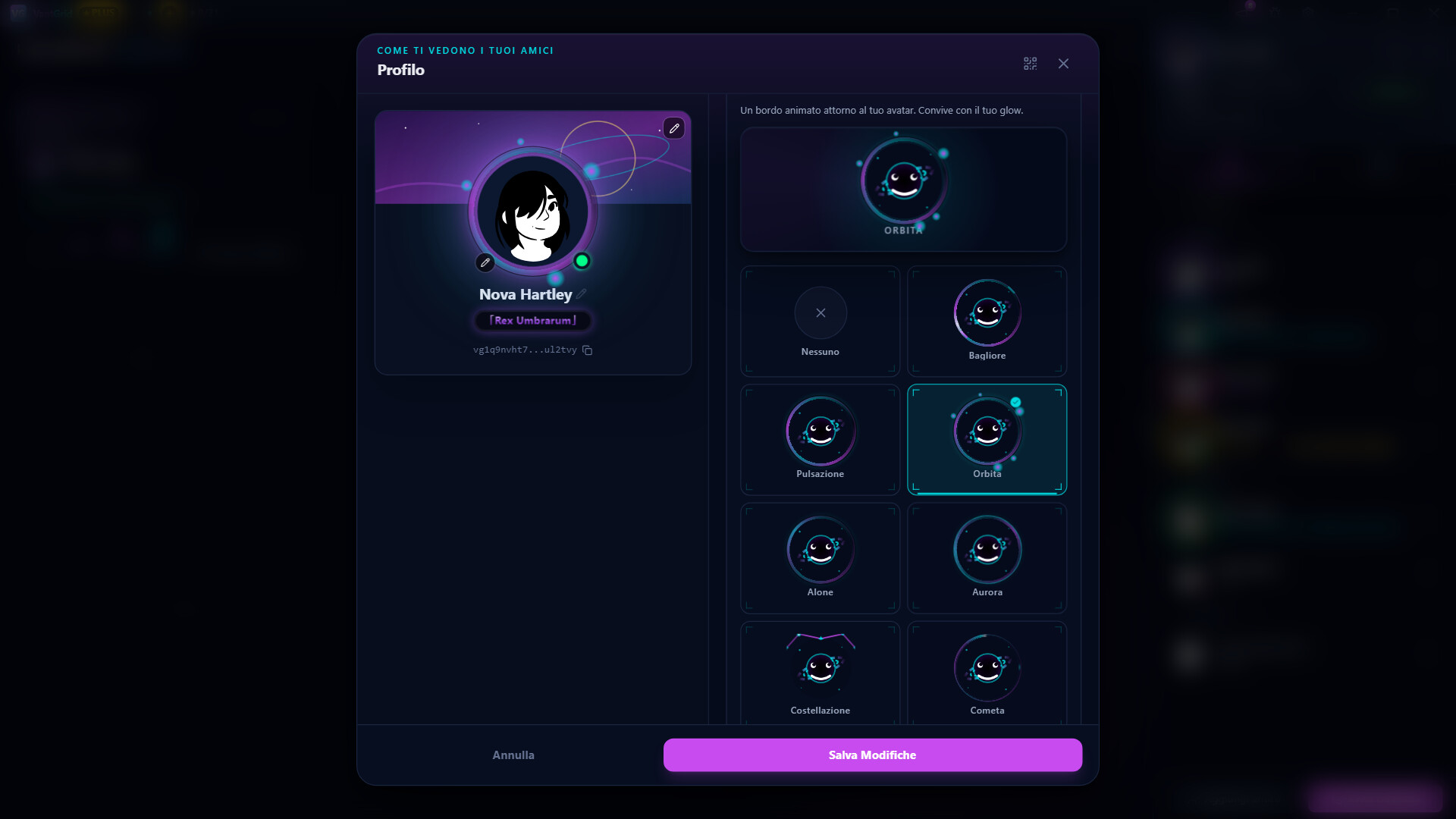Click the Nova Hartley name text

(x=526, y=294)
